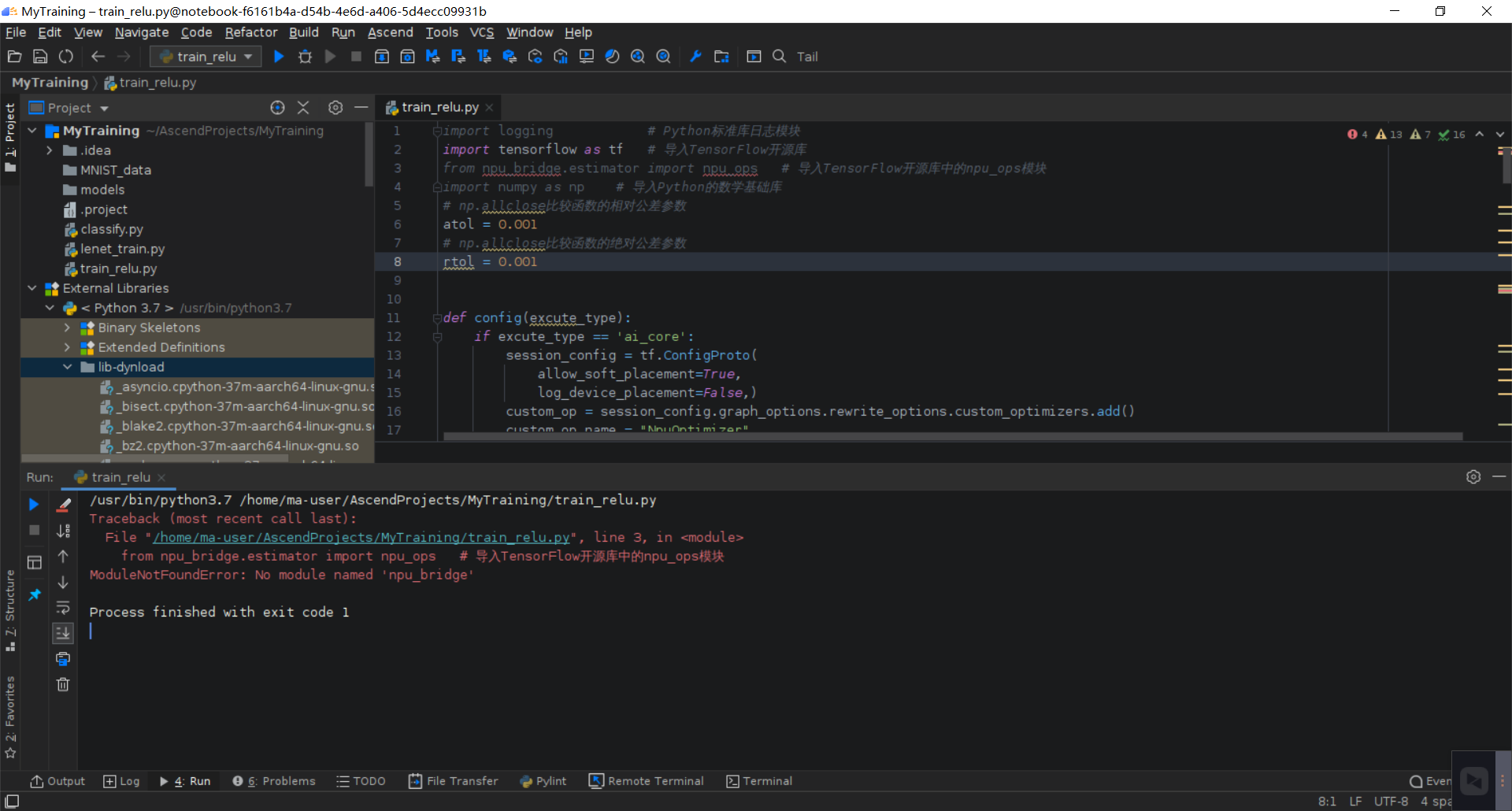Toggle the Structure side tool window
Image resolution: width=1512 pixels, height=811 pixels.
coord(10,611)
